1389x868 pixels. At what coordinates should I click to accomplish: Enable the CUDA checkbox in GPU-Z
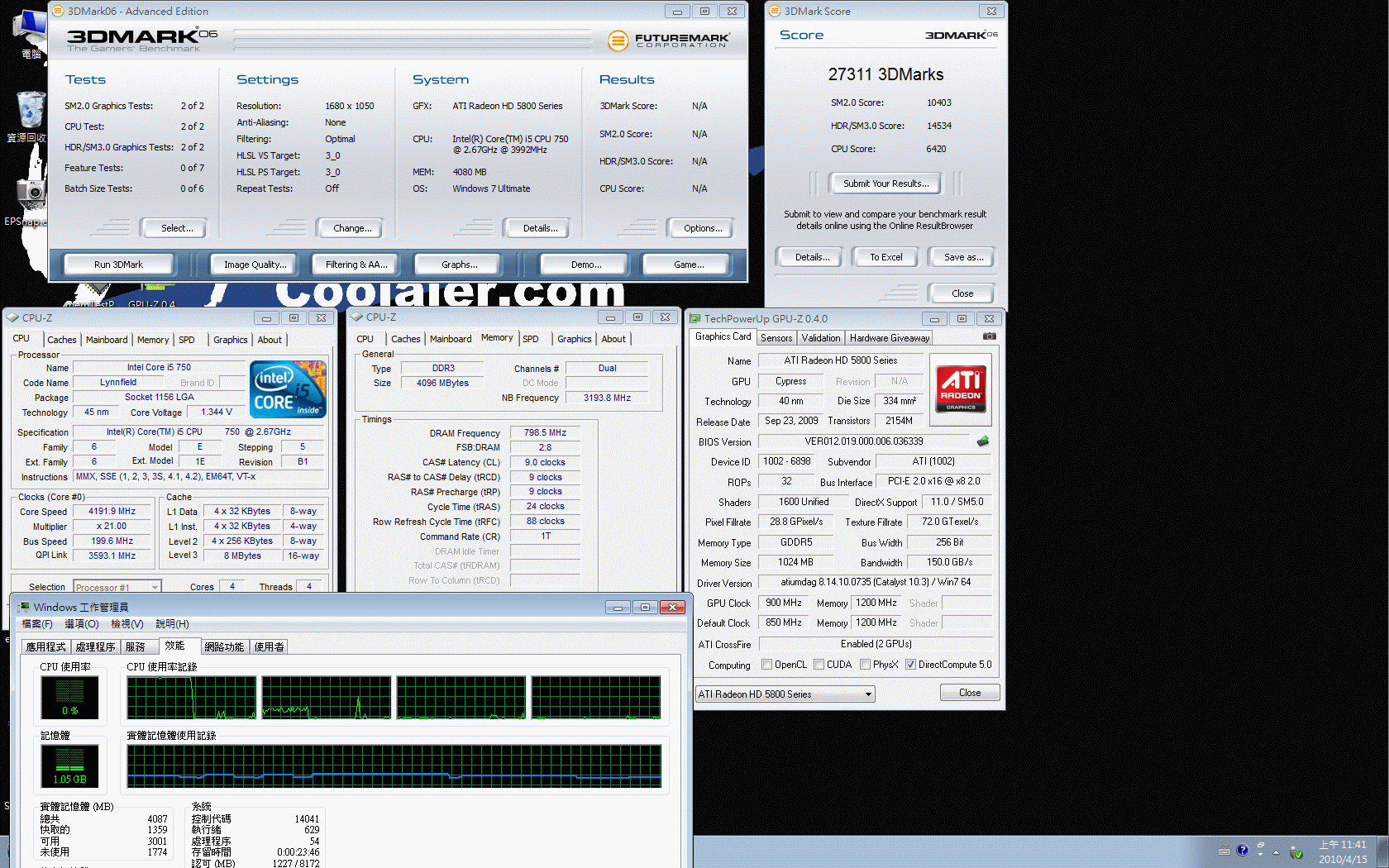pos(819,665)
